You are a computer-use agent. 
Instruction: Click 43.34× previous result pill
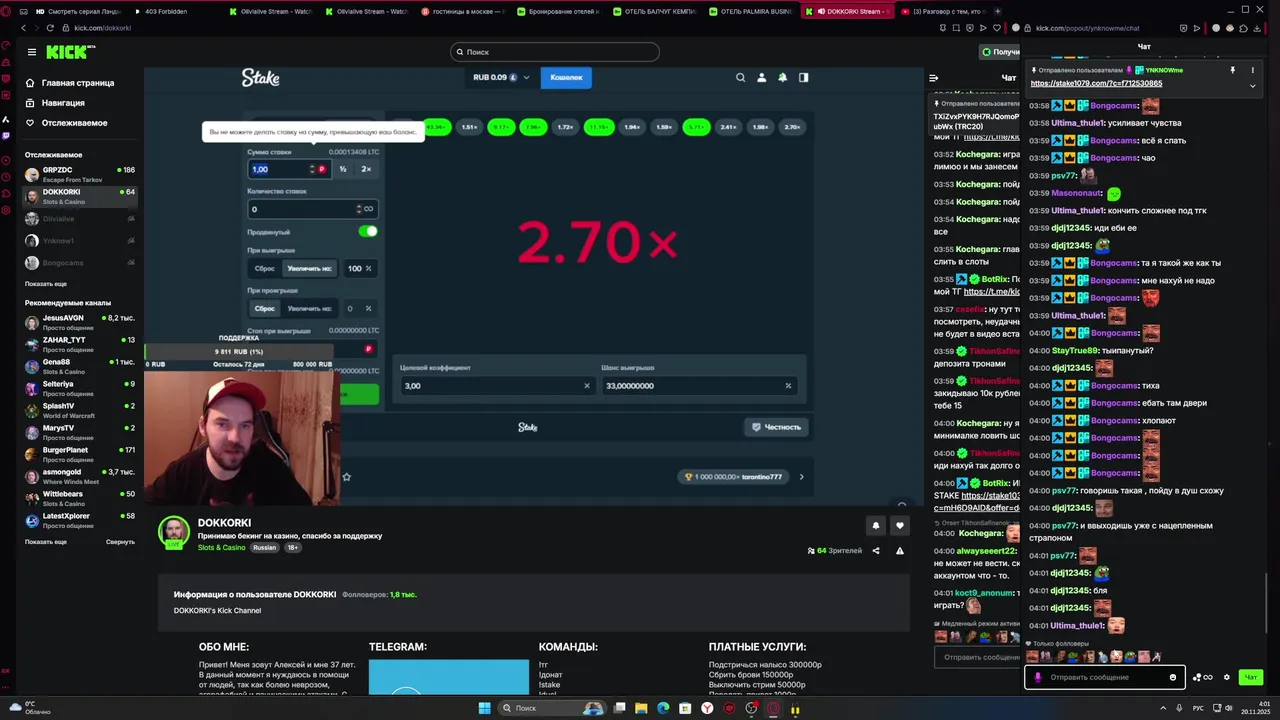click(436, 127)
